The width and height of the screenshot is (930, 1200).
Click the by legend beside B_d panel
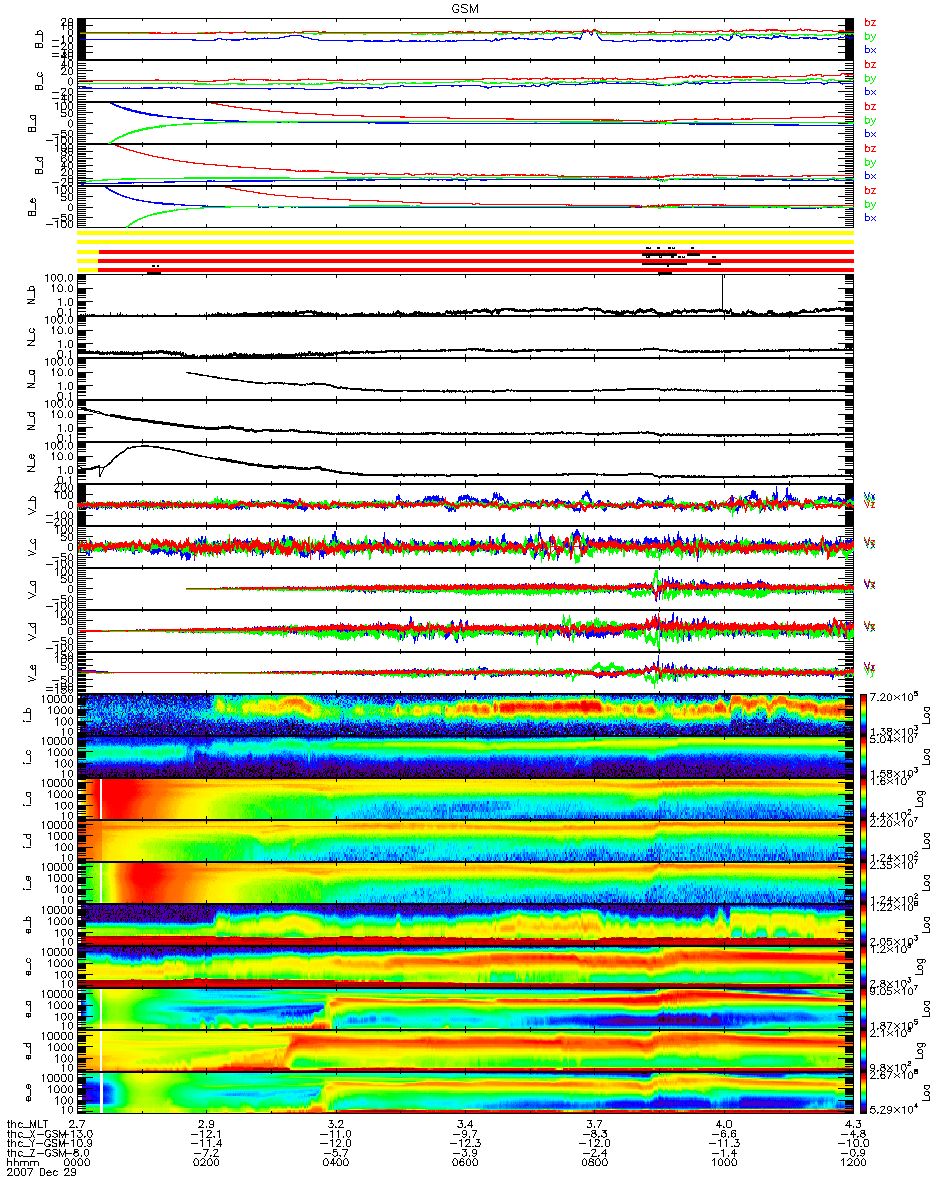869,162
